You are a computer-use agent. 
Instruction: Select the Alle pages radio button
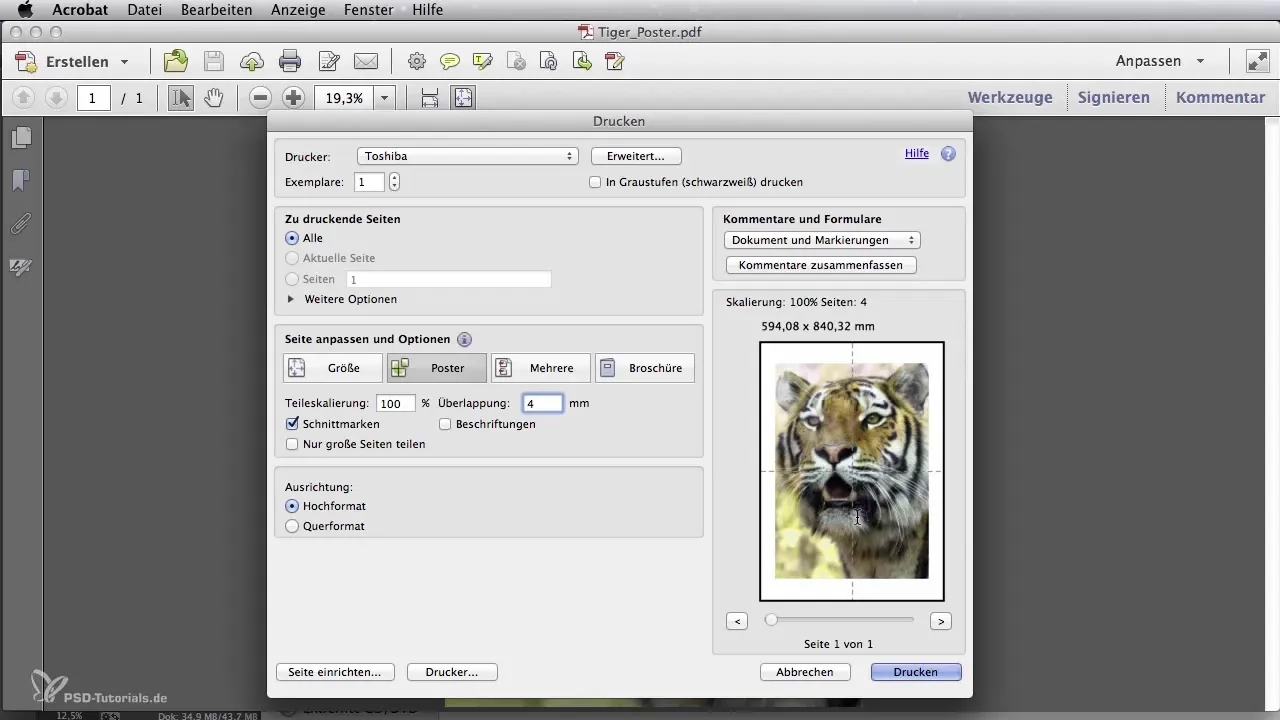pos(292,238)
